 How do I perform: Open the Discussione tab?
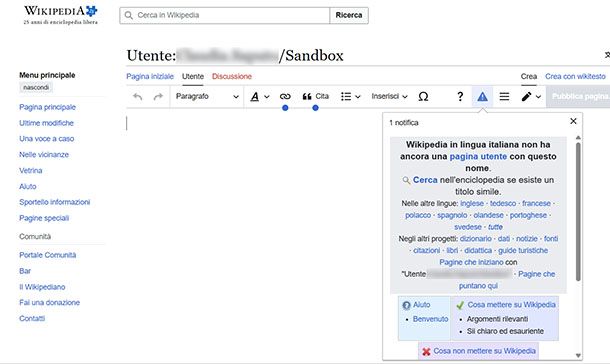[x=232, y=76]
